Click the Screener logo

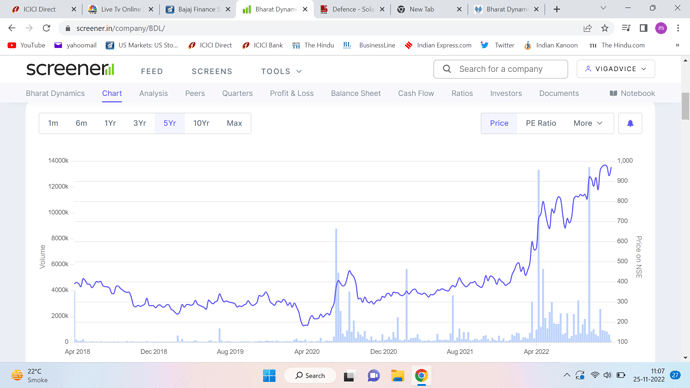(x=70, y=69)
